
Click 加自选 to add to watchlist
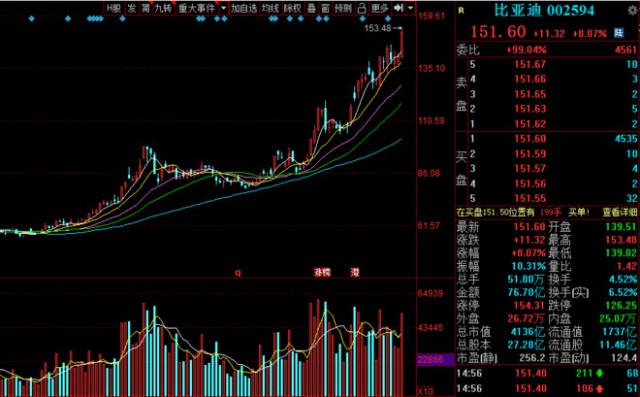point(244,8)
